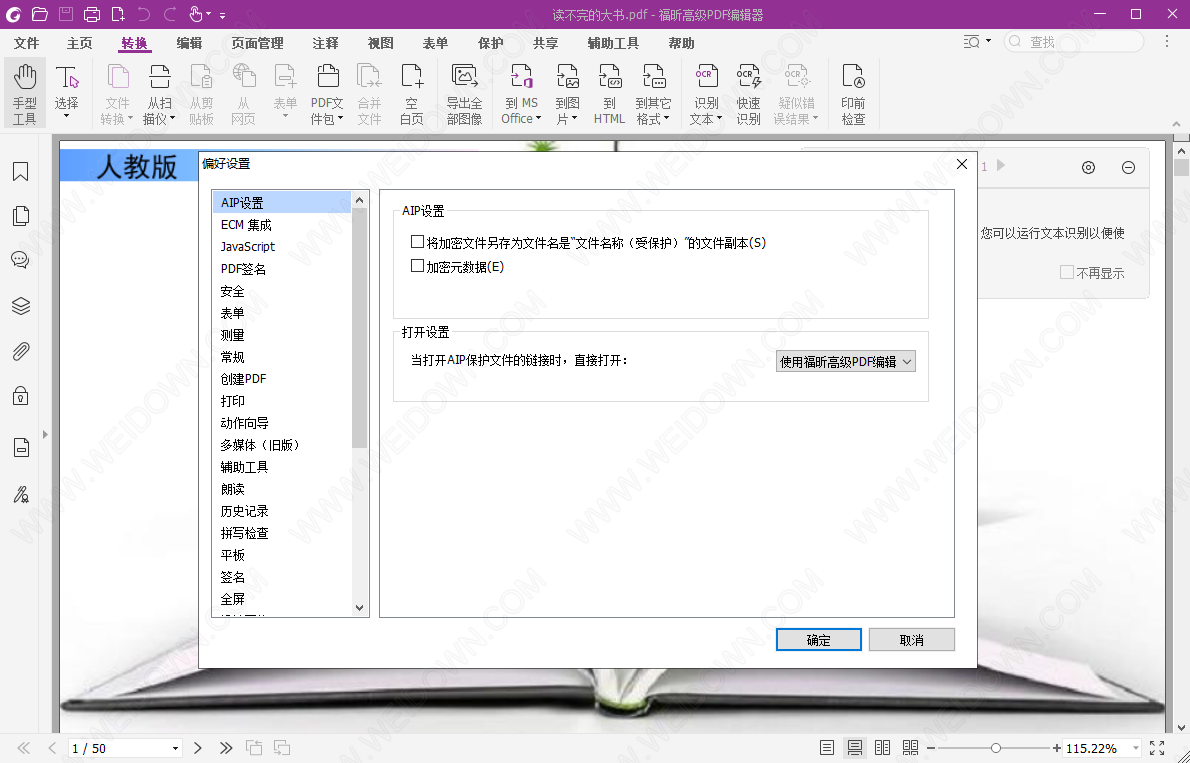Check the 加密元数据(E) option
This screenshot has height=763, width=1190.
pyautogui.click(x=417, y=266)
